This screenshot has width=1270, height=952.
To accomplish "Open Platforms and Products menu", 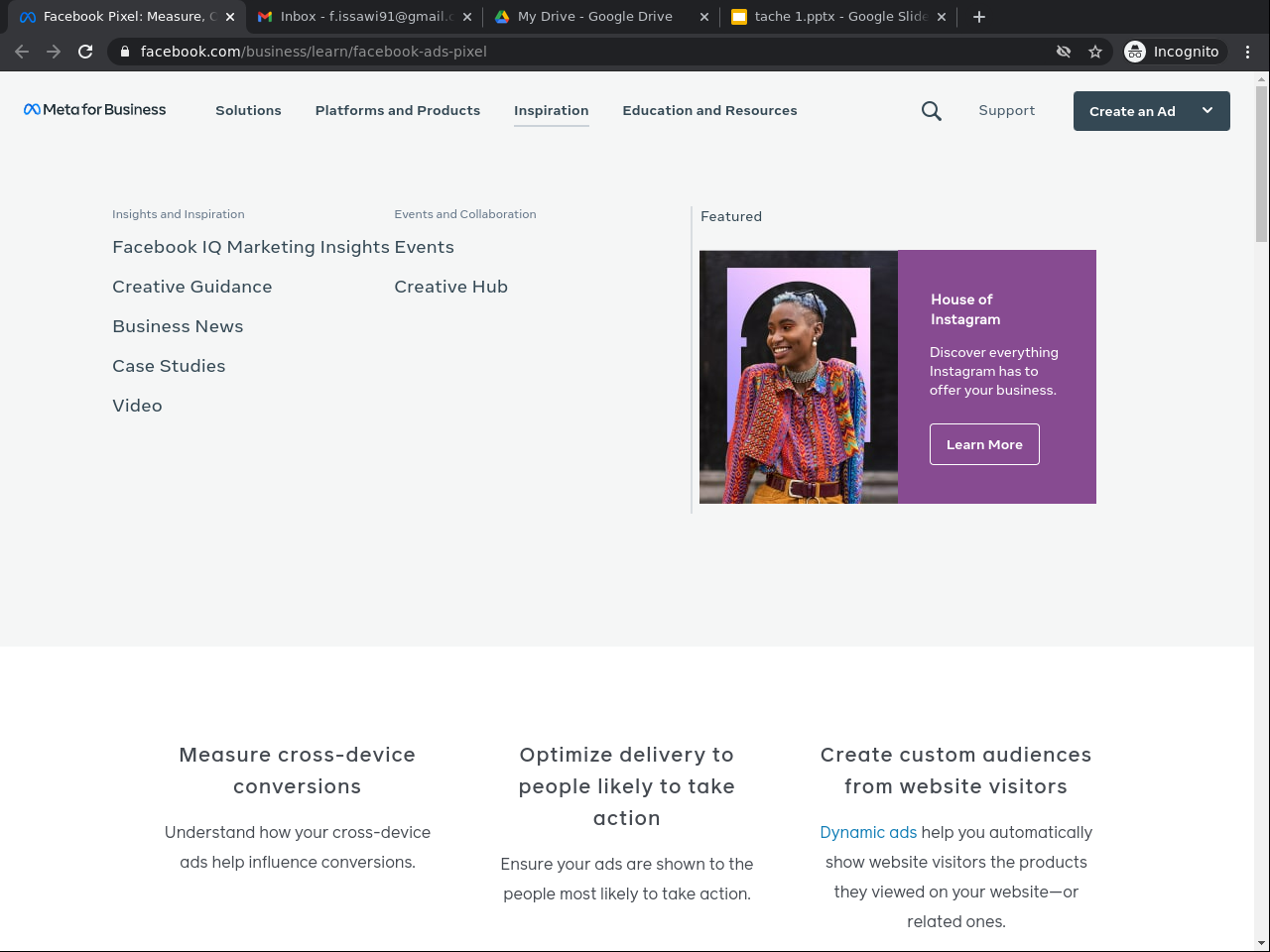I will pos(398,111).
